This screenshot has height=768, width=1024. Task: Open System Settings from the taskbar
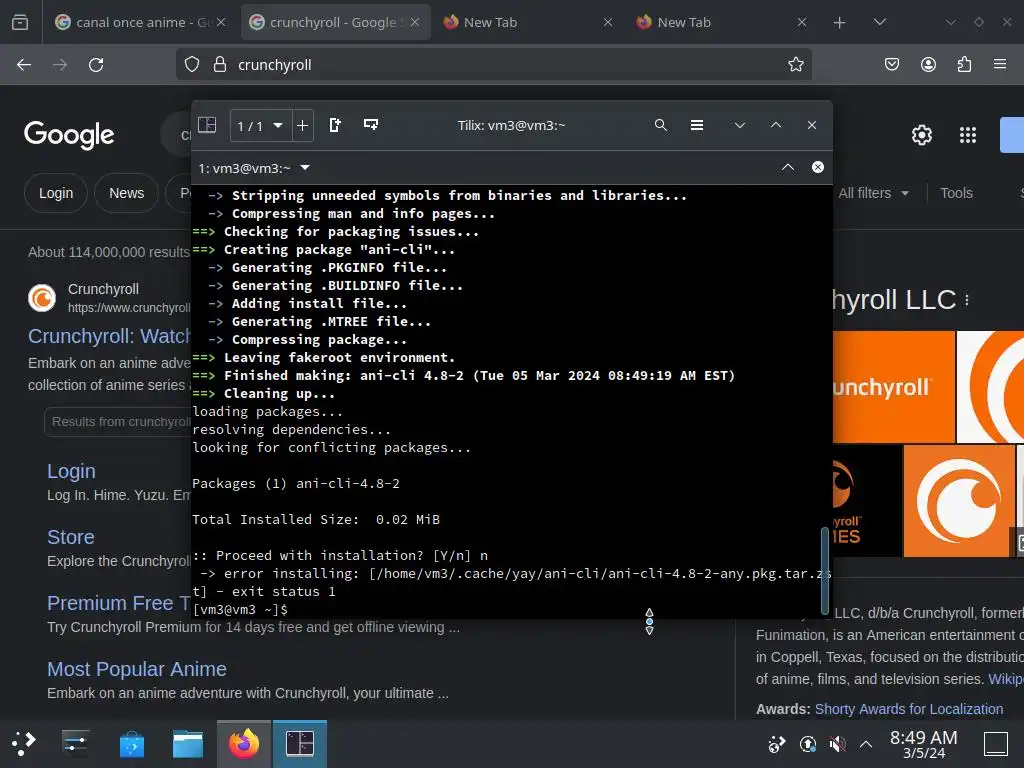coord(76,744)
